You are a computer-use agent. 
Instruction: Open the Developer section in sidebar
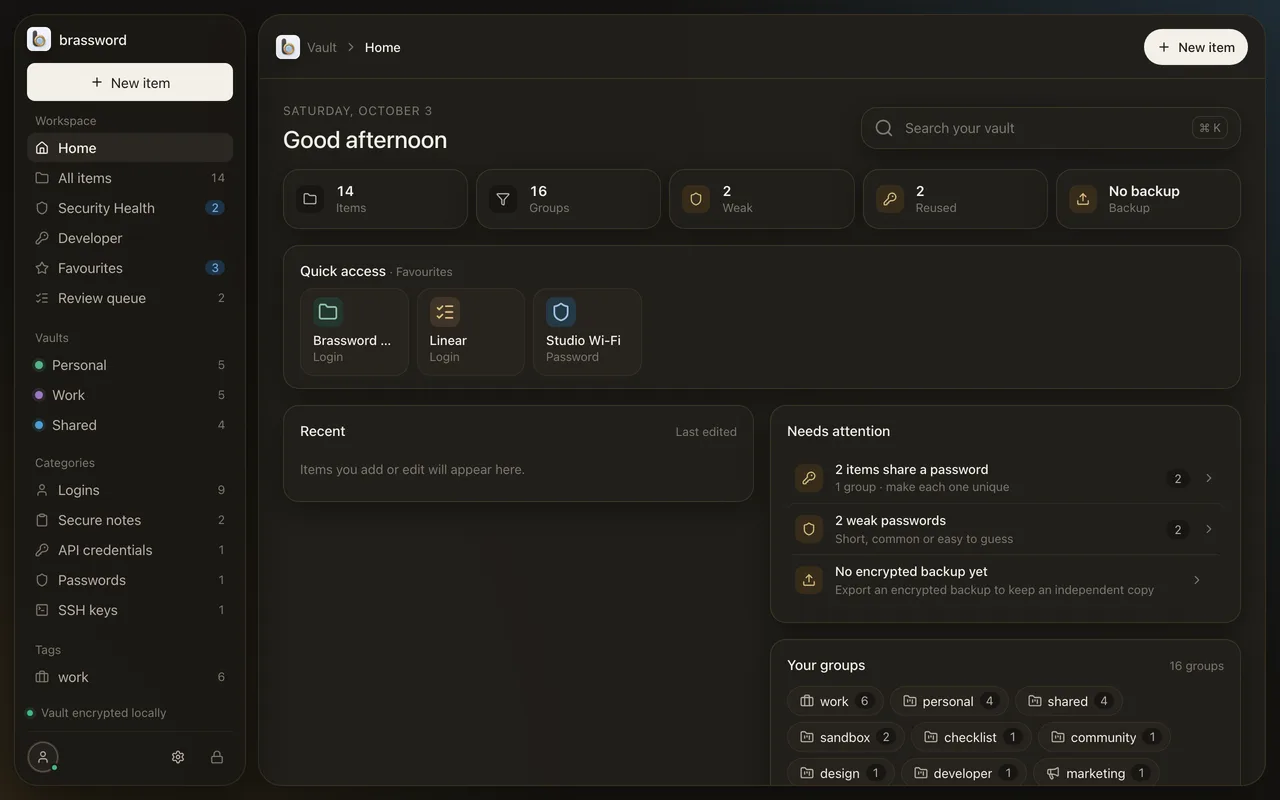click(130, 238)
